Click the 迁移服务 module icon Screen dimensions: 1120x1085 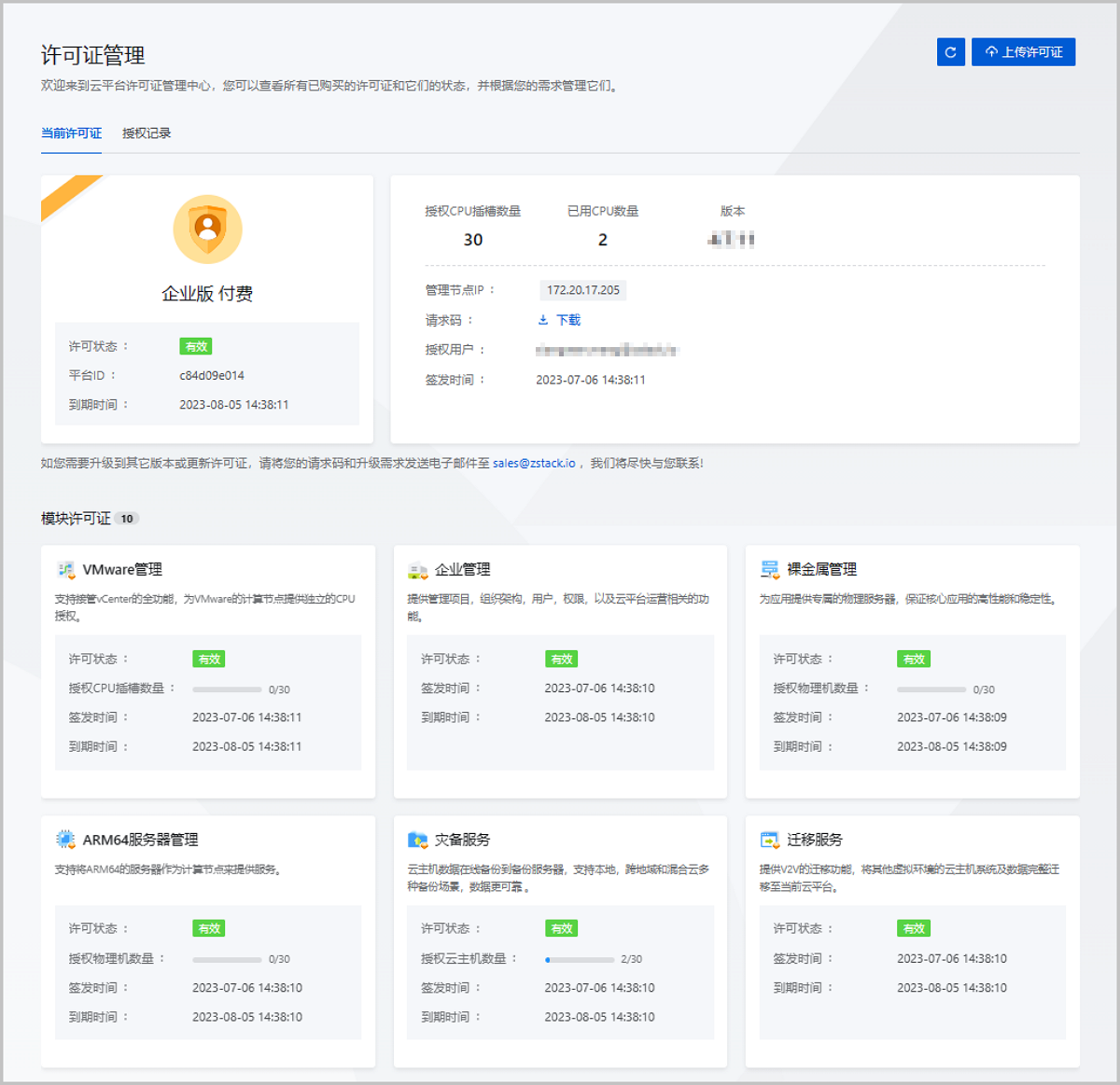768,839
